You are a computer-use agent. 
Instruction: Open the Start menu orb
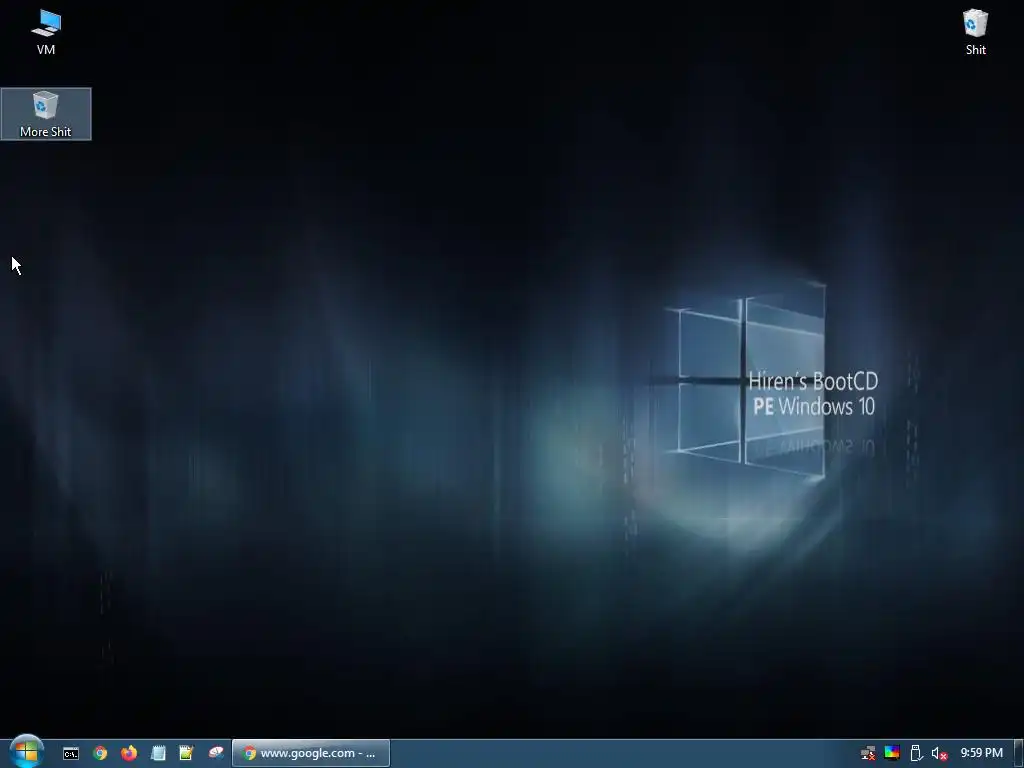[x=26, y=752]
